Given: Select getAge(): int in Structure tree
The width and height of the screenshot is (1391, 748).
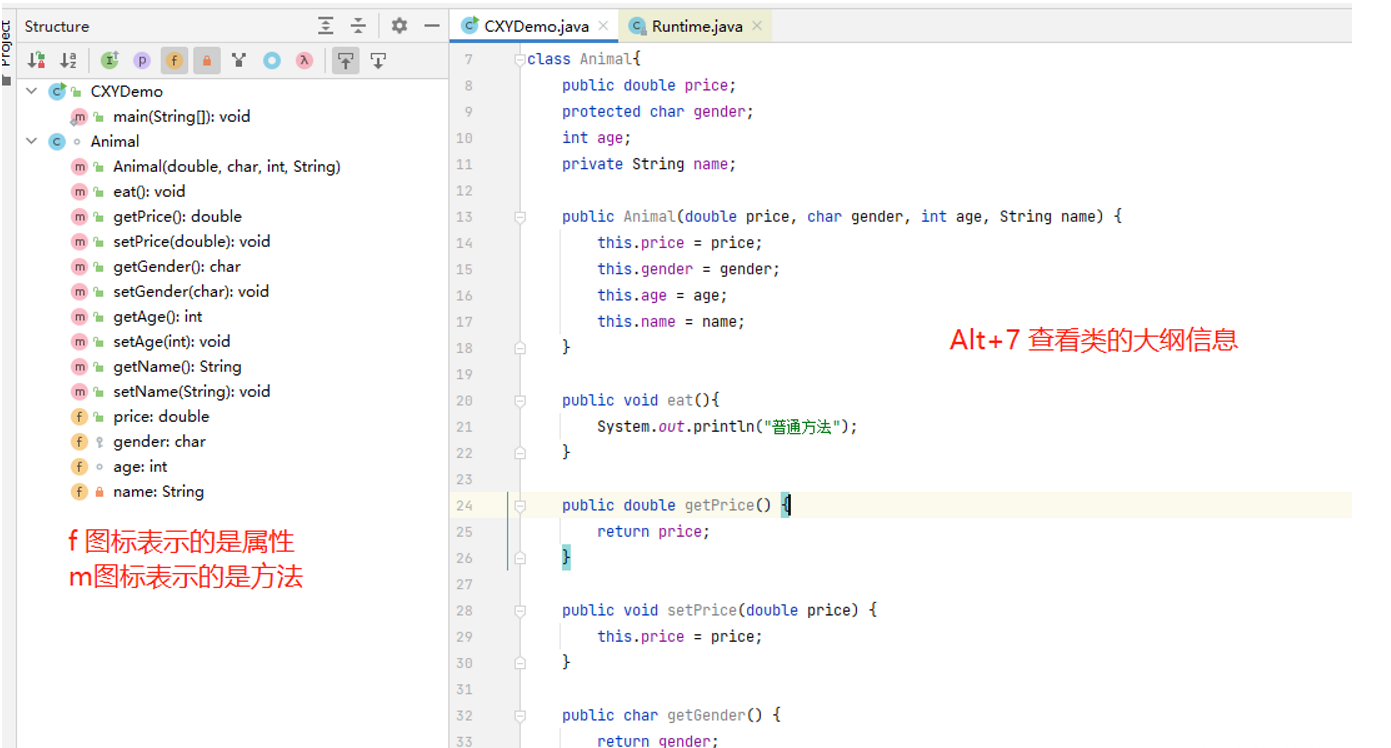Looking at the screenshot, I should 157,317.
